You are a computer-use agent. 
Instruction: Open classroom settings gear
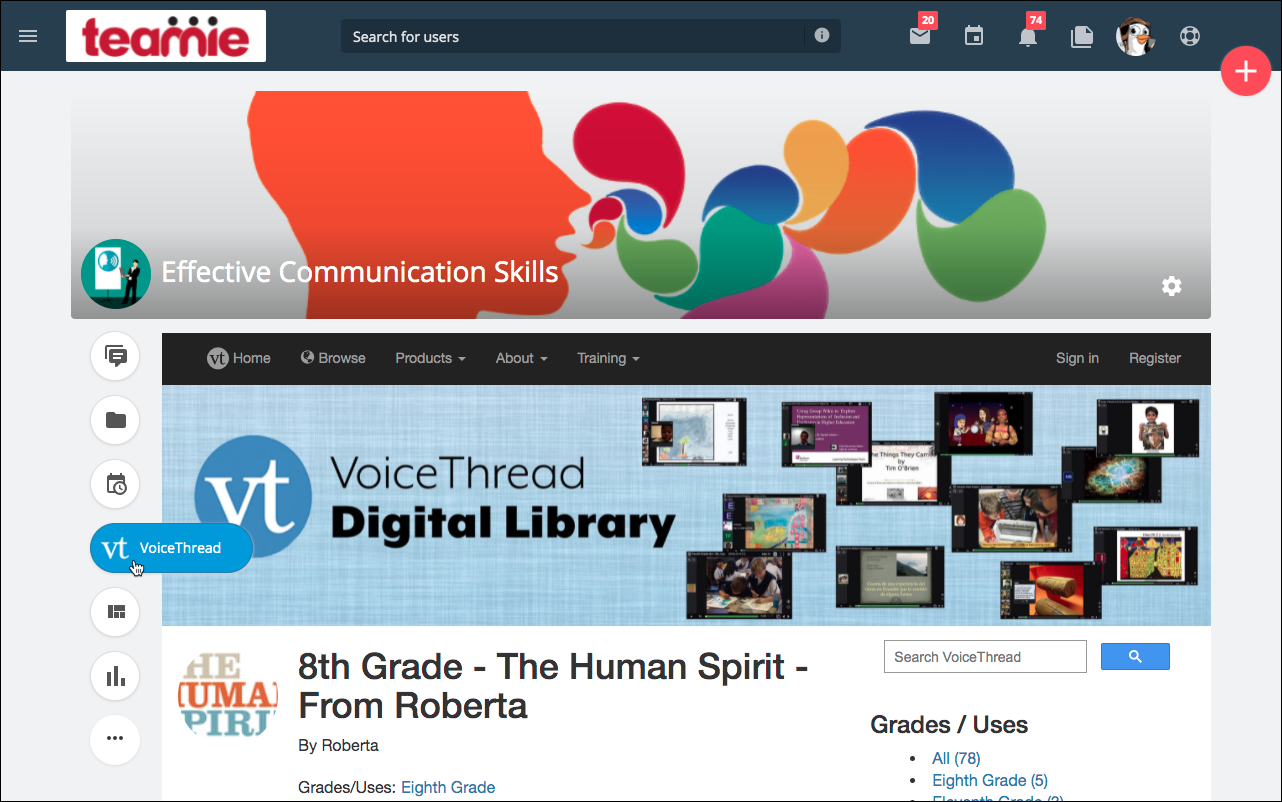(1172, 286)
